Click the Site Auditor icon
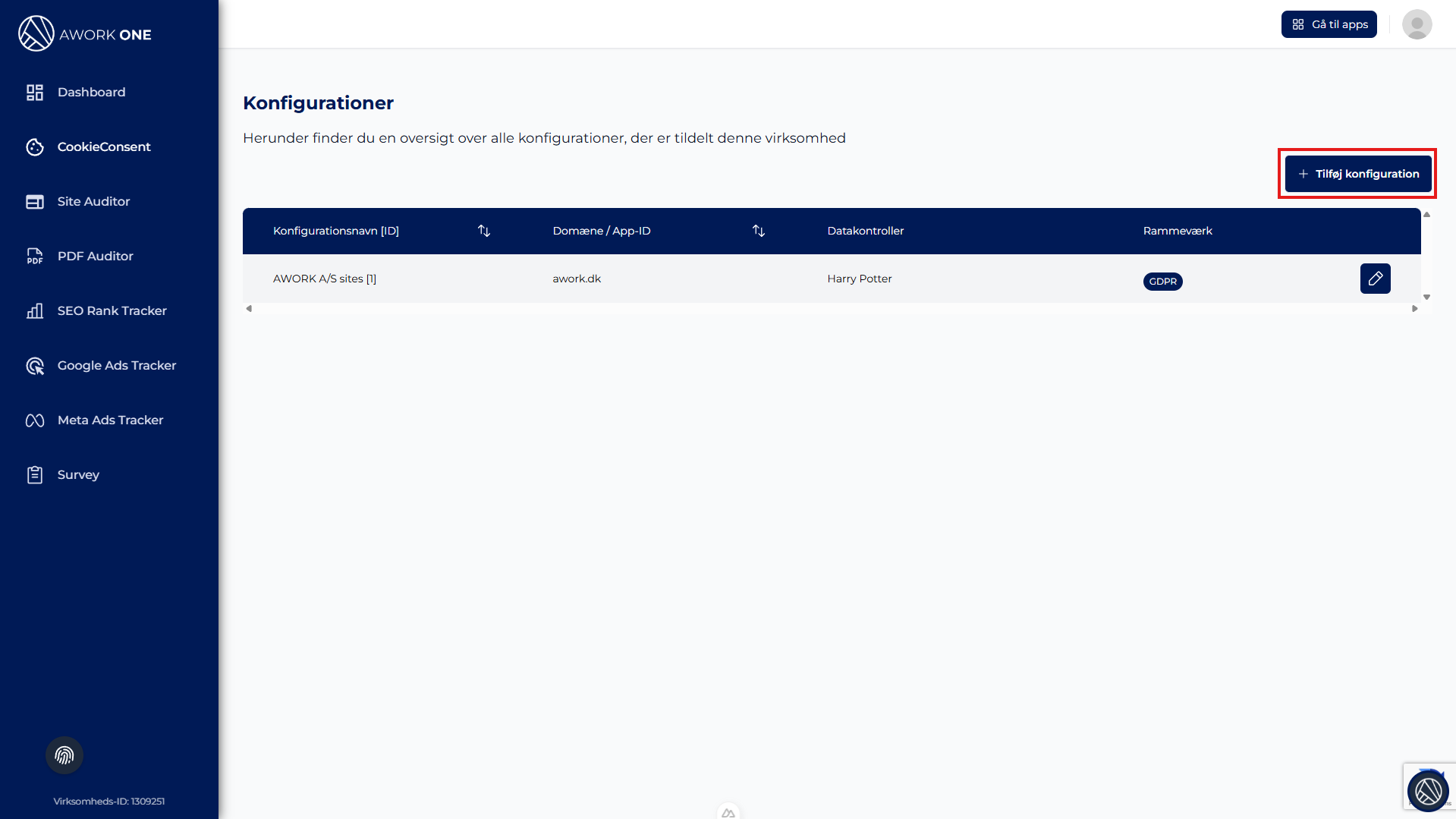The width and height of the screenshot is (1456, 819). (35, 201)
